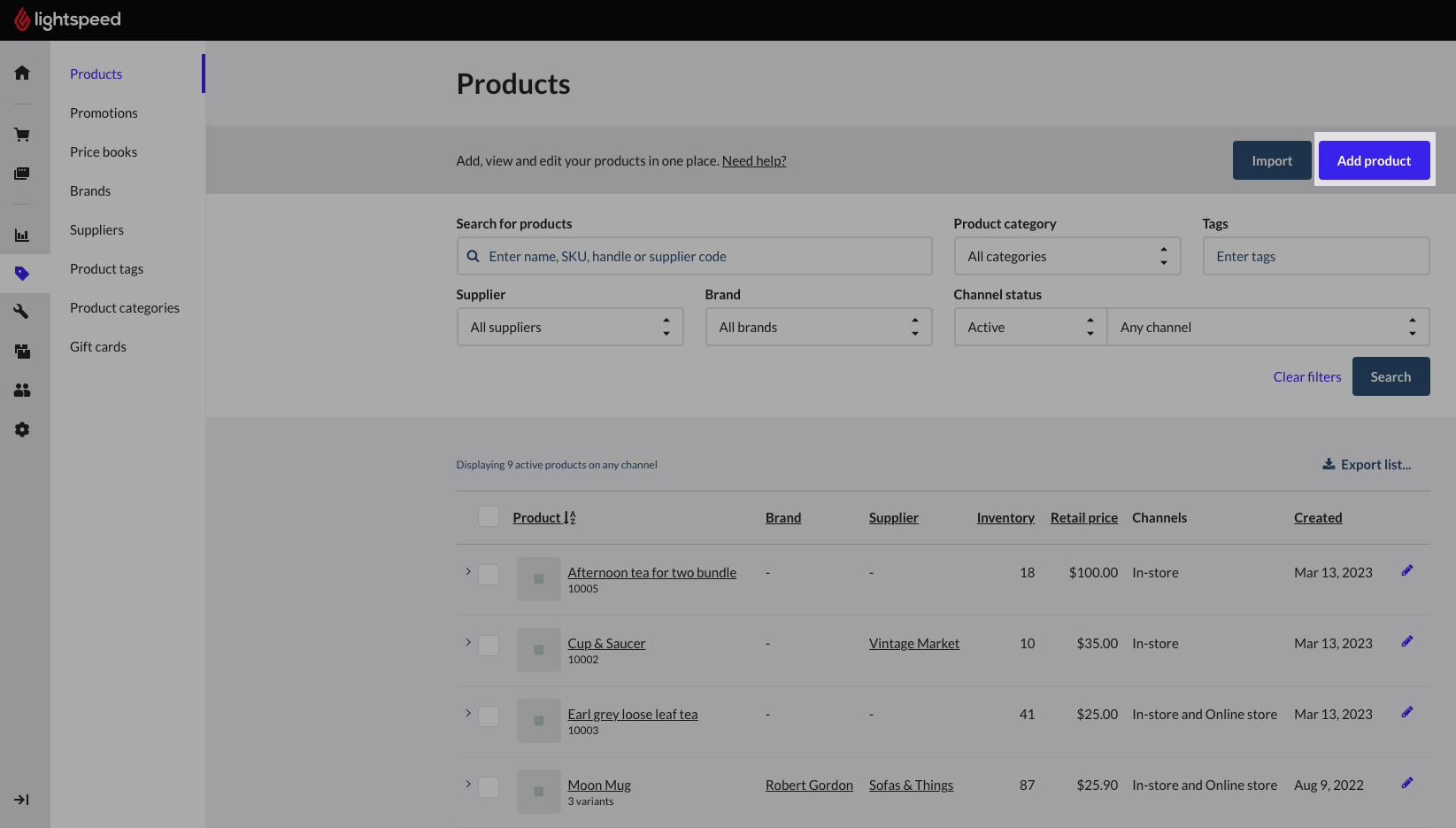Click the wrench setup icon in sidebar
1456x828 pixels.
[22, 311]
